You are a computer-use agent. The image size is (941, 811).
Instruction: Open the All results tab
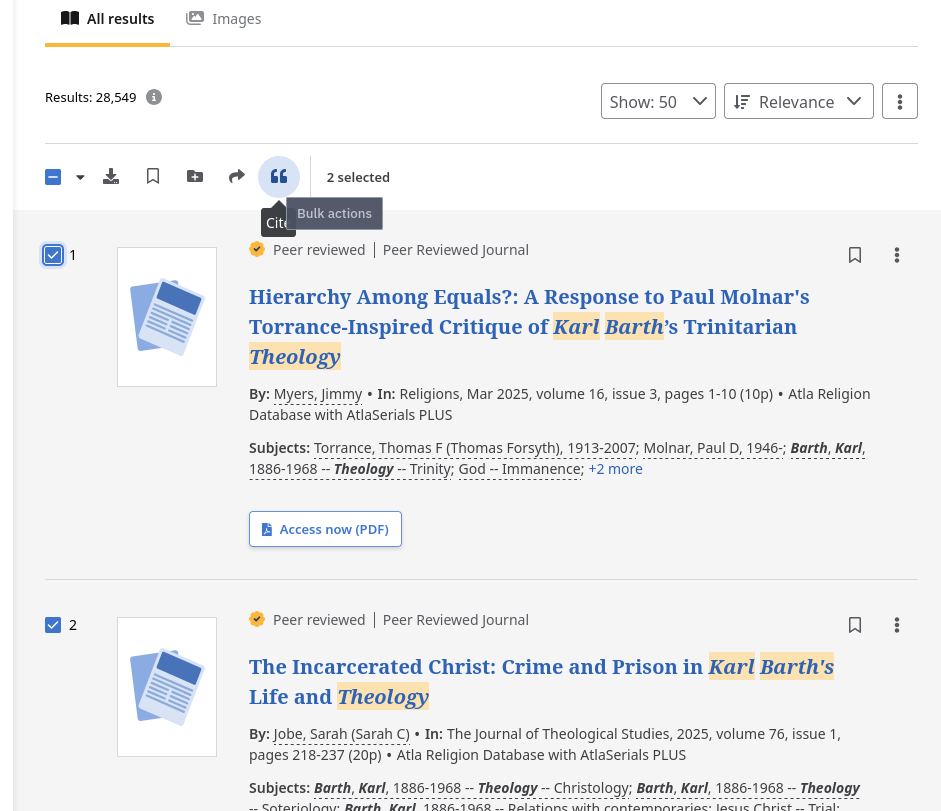[107, 18]
